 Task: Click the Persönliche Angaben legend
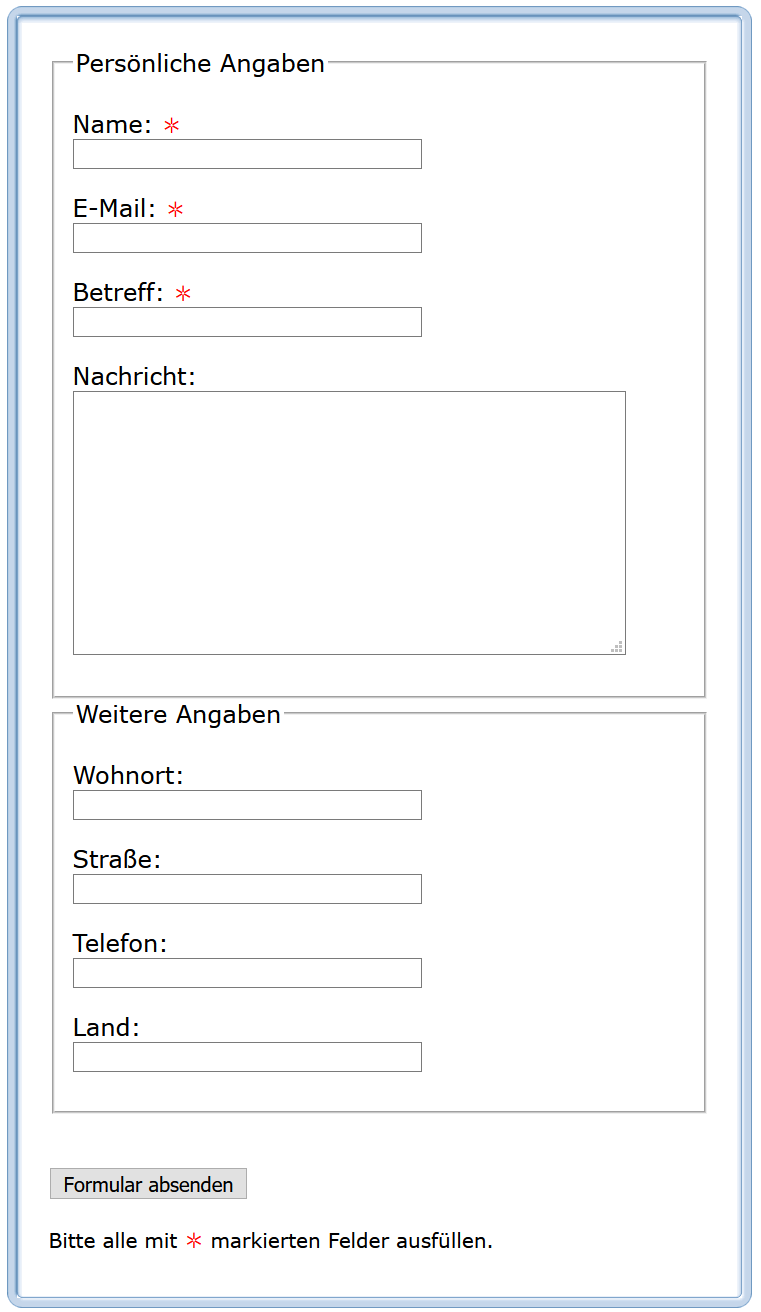tap(200, 64)
